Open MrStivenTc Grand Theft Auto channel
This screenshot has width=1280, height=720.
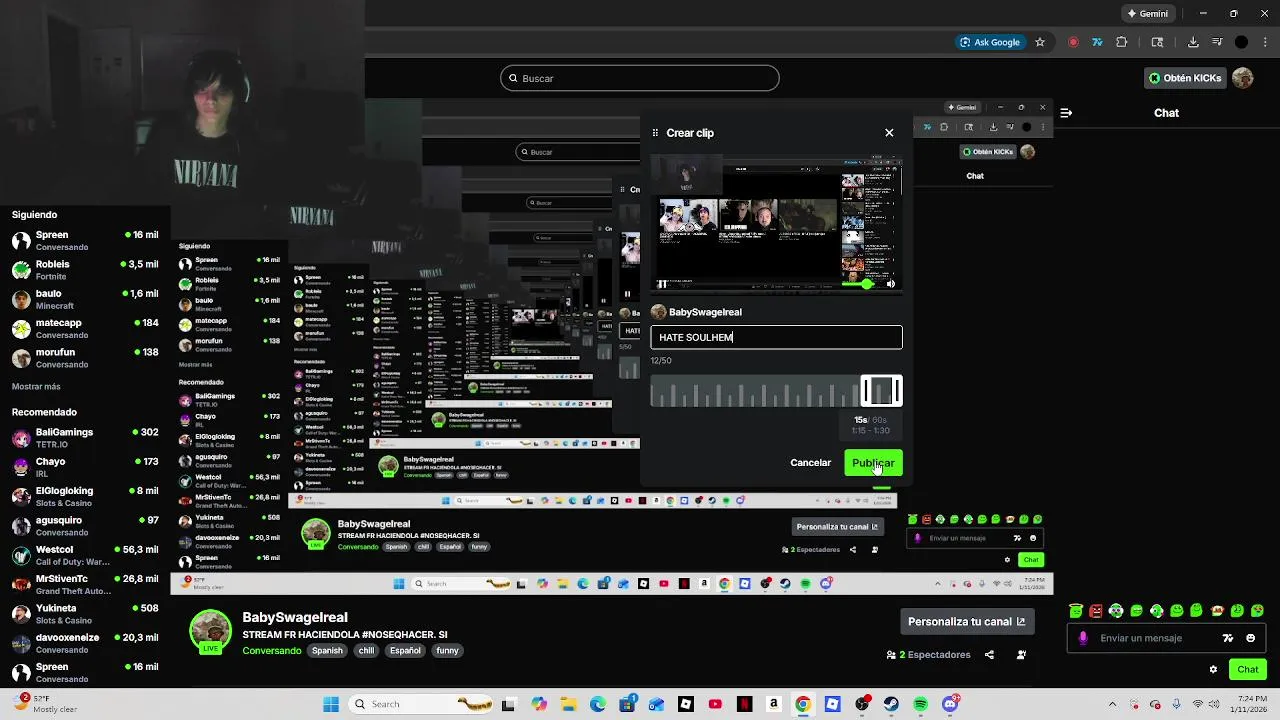point(85,584)
